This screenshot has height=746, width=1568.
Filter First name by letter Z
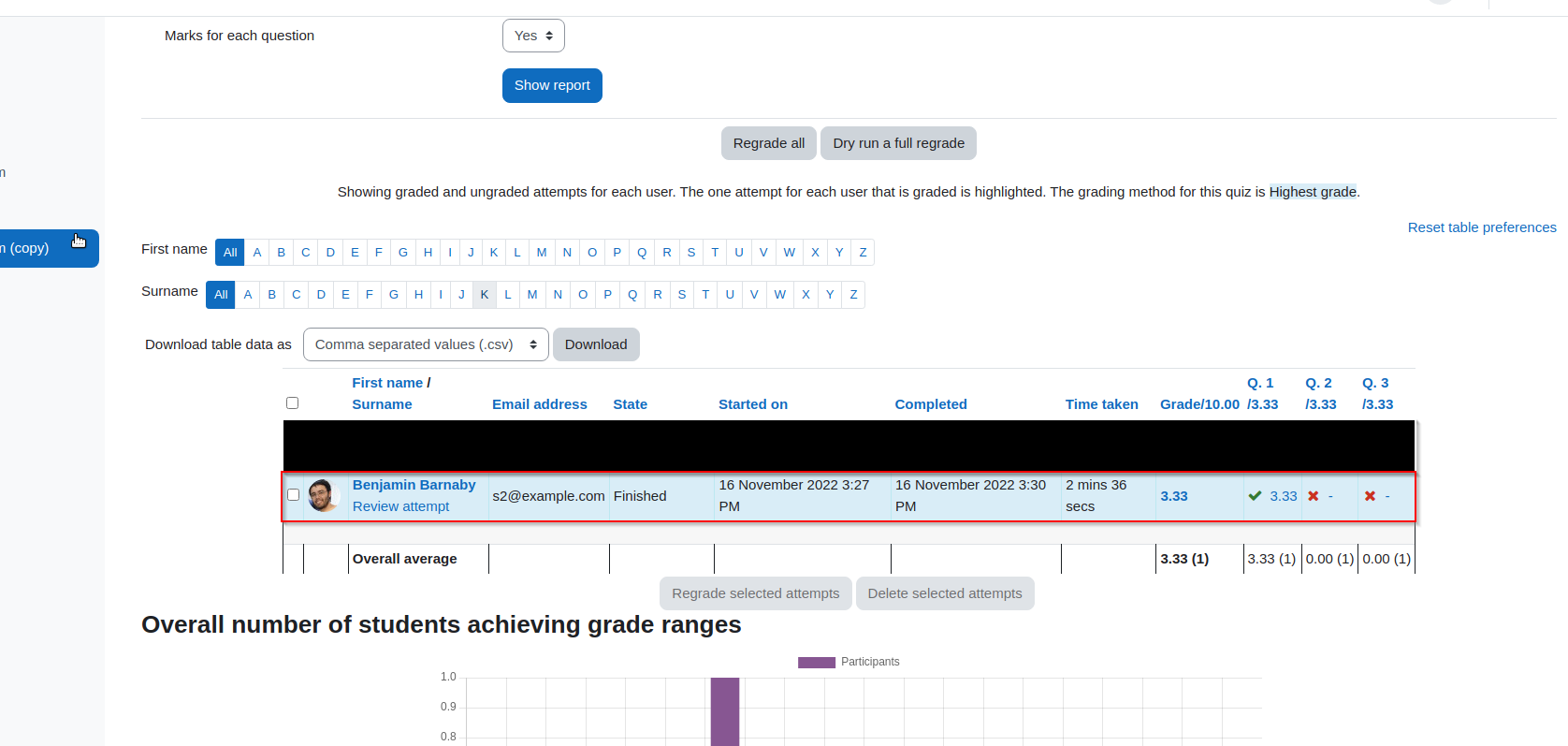(x=863, y=253)
